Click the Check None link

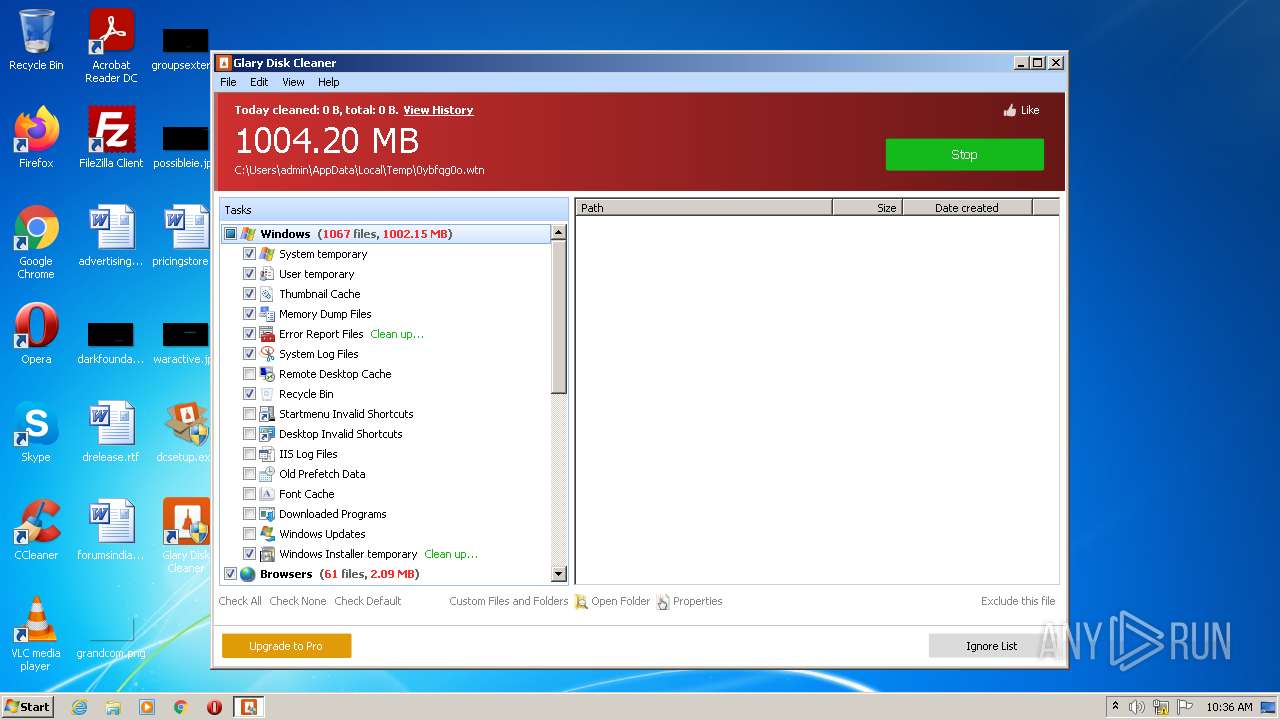(298, 601)
